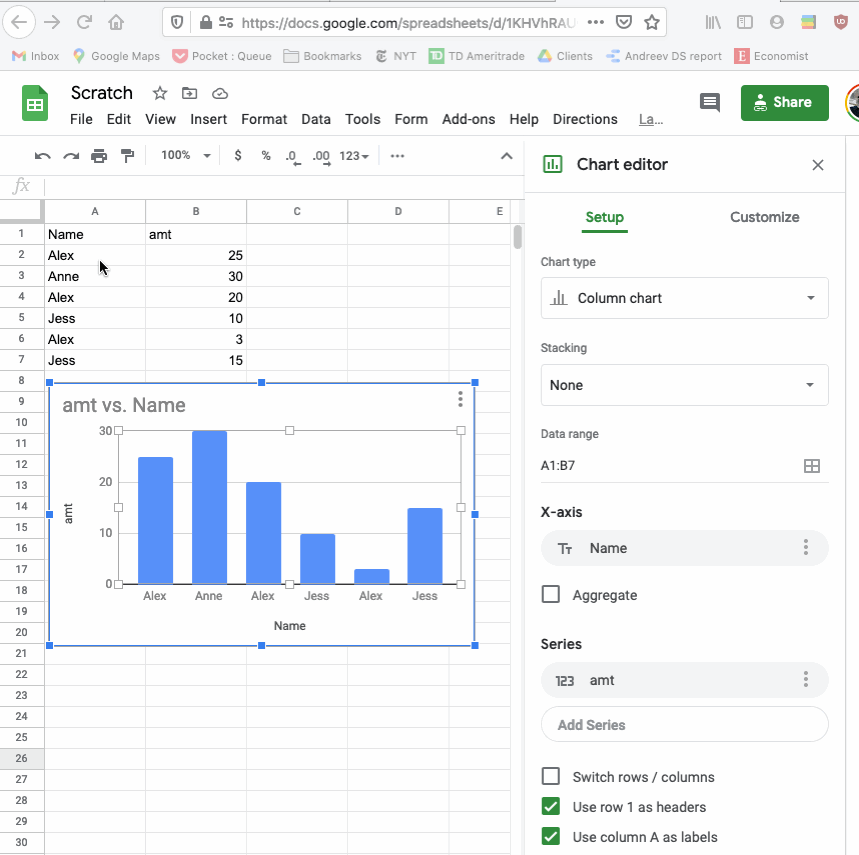
Task: Click Add Series
Action: (684, 723)
